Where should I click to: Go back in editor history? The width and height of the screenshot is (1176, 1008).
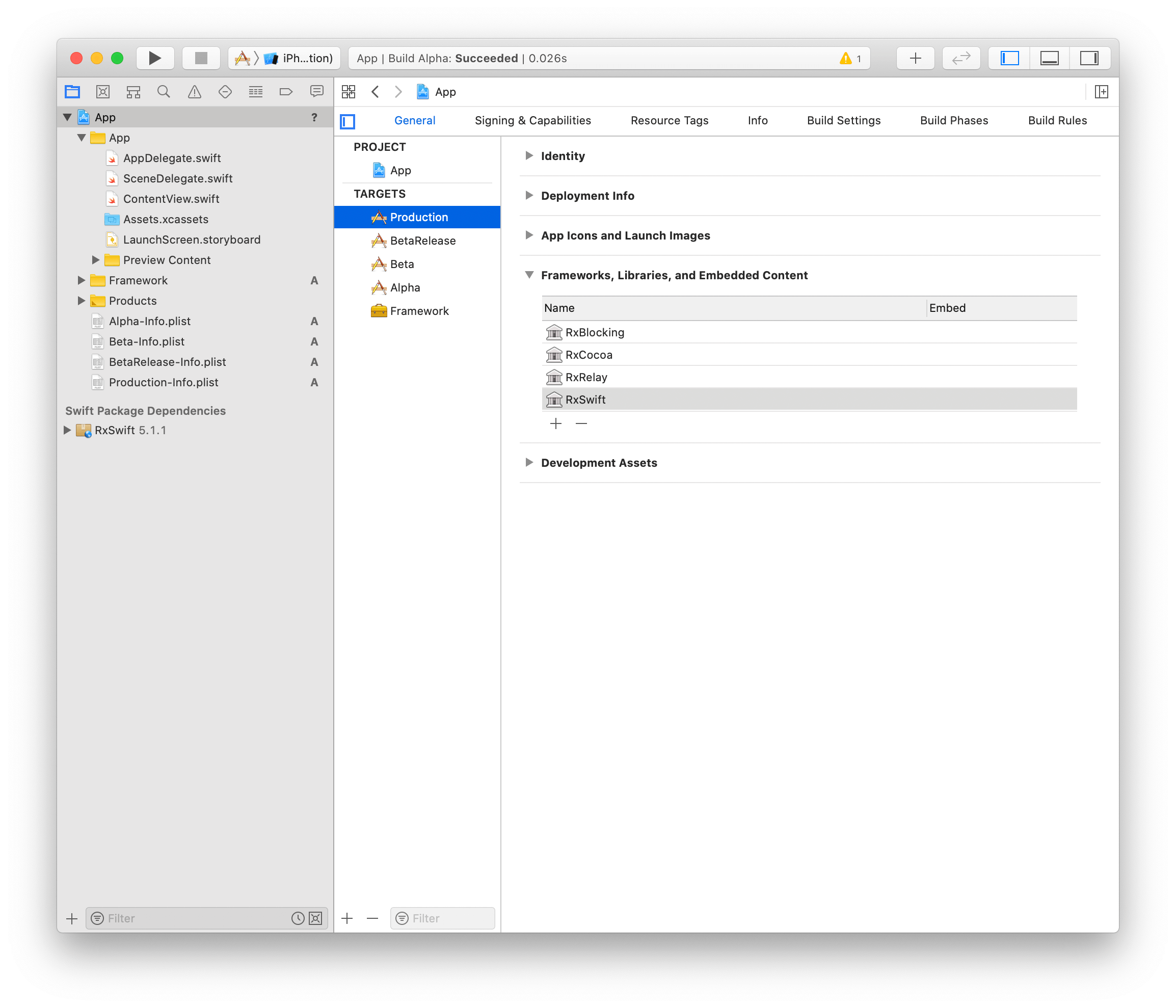(375, 91)
